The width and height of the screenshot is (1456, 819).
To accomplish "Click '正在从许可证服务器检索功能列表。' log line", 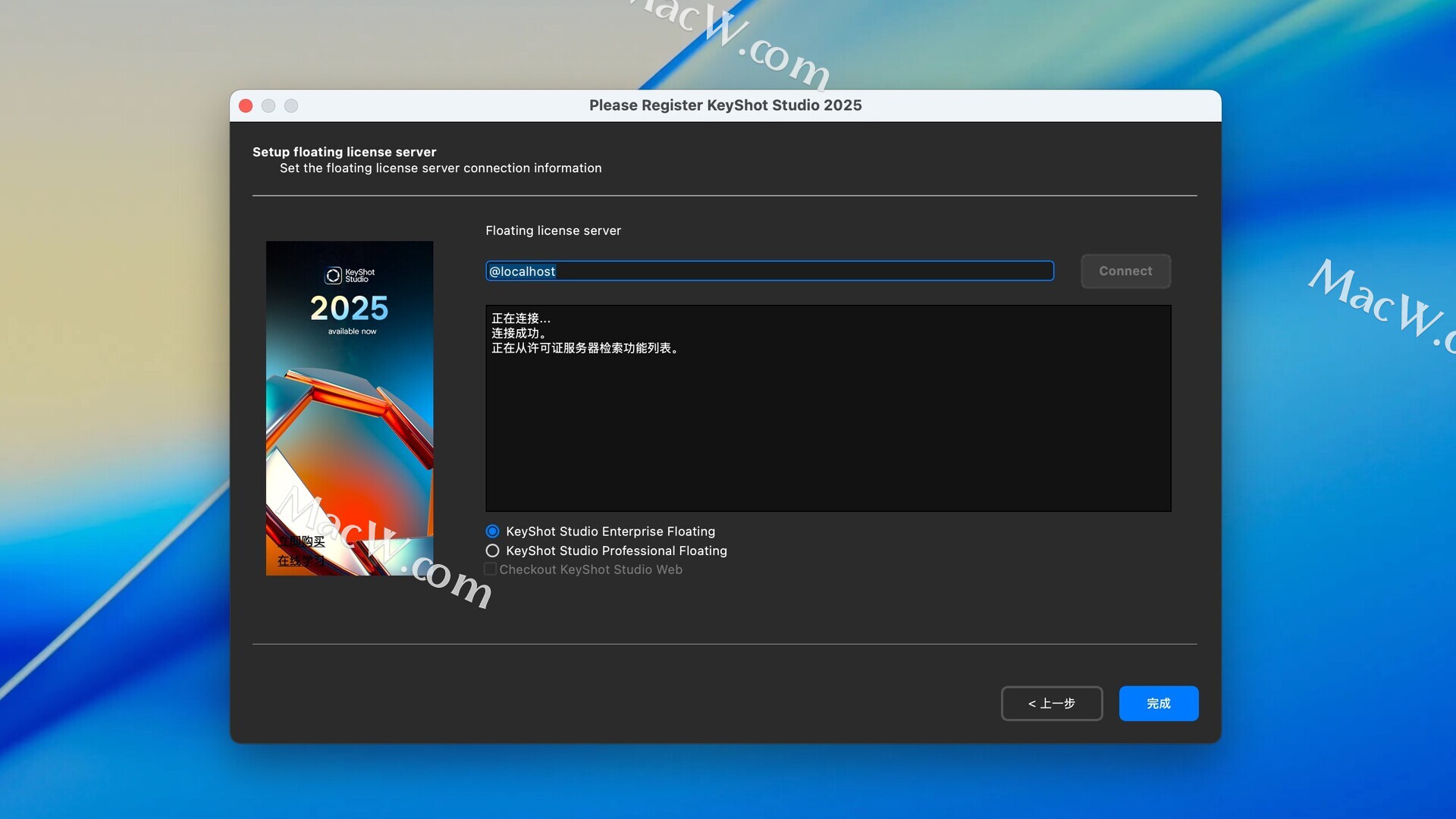I will [587, 348].
